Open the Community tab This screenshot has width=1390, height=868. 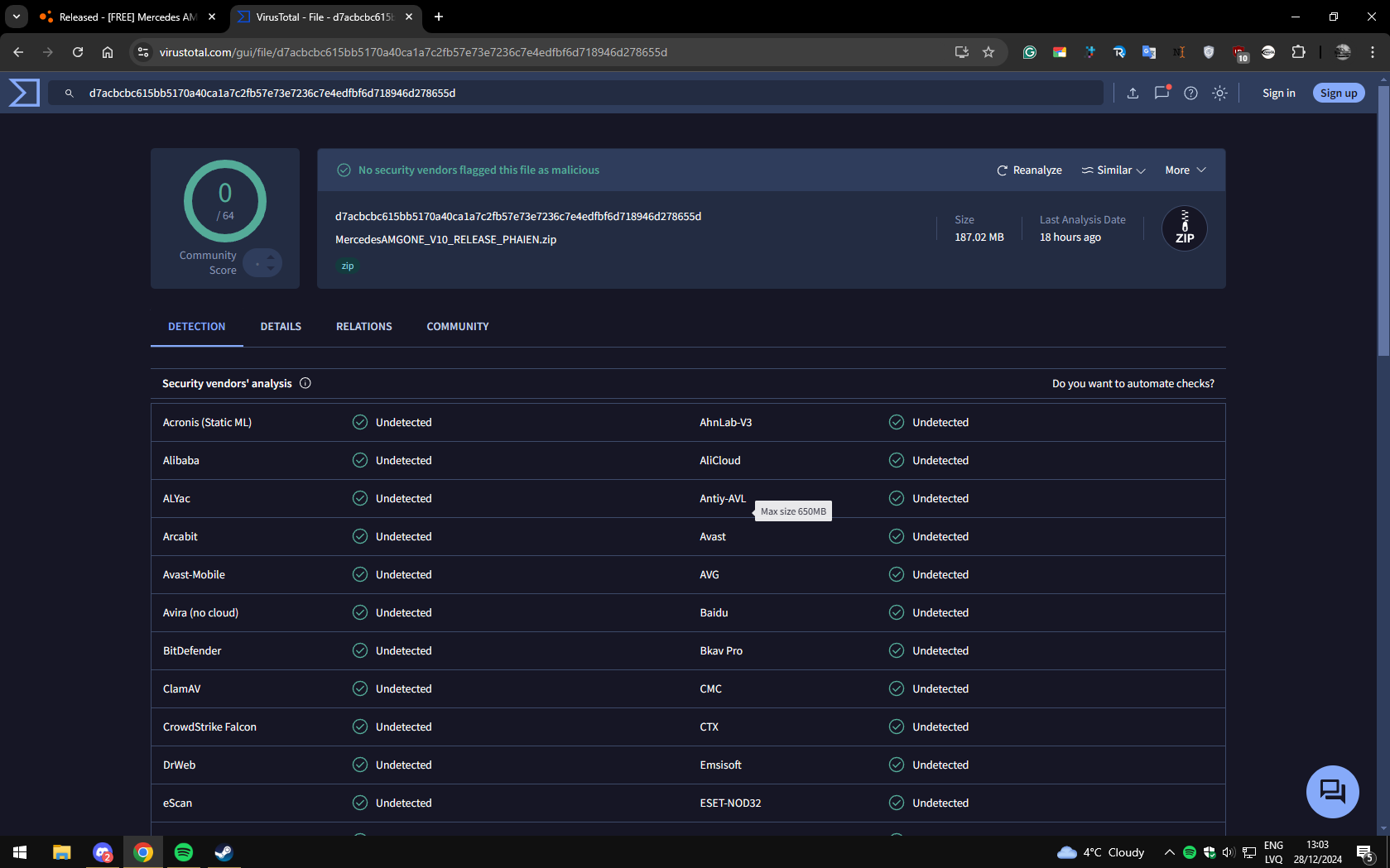pyautogui.click(x=458, y=327)
